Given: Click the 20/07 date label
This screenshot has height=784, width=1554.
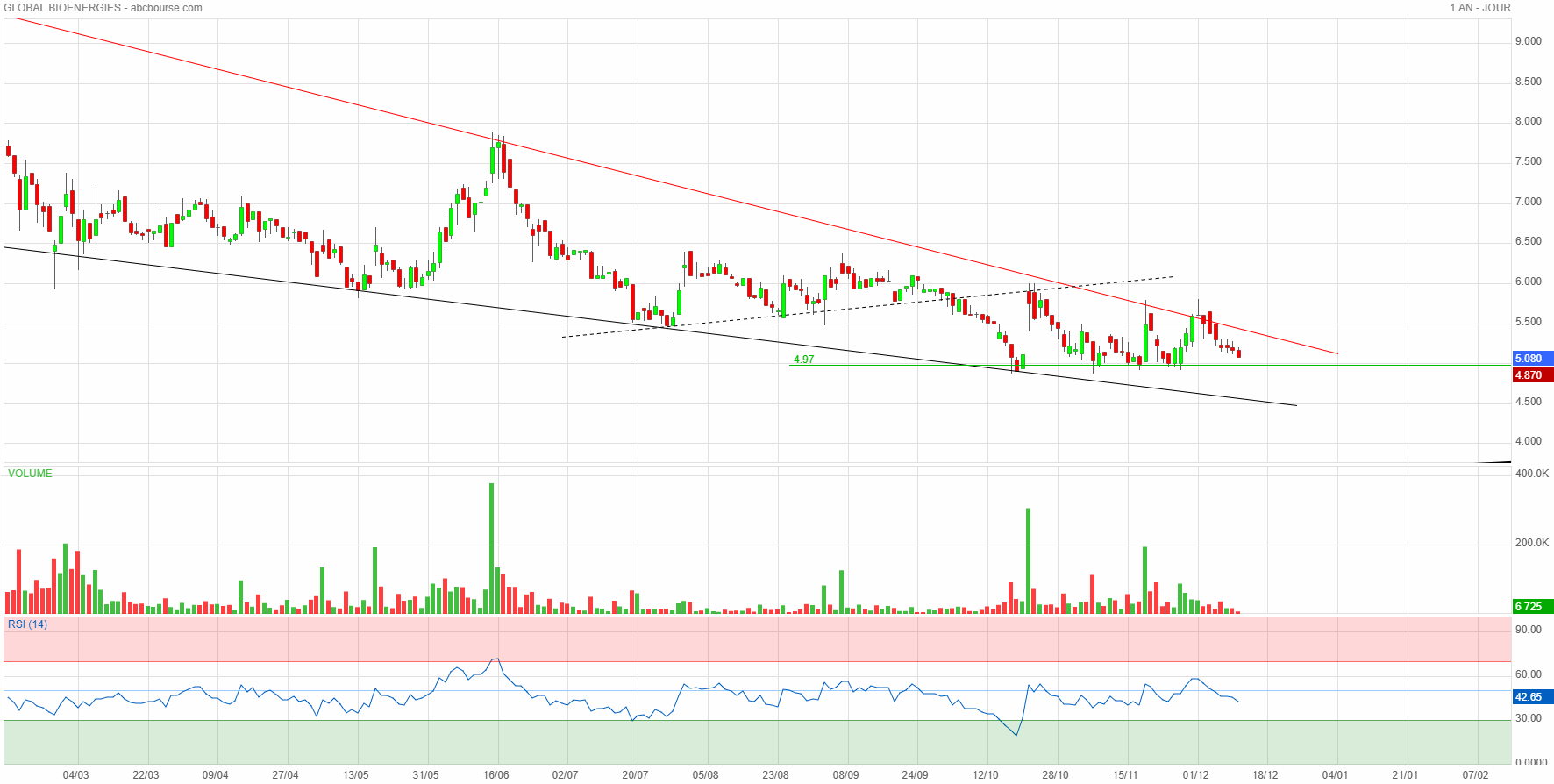Looking at the screenshot, I should (636, 775).
